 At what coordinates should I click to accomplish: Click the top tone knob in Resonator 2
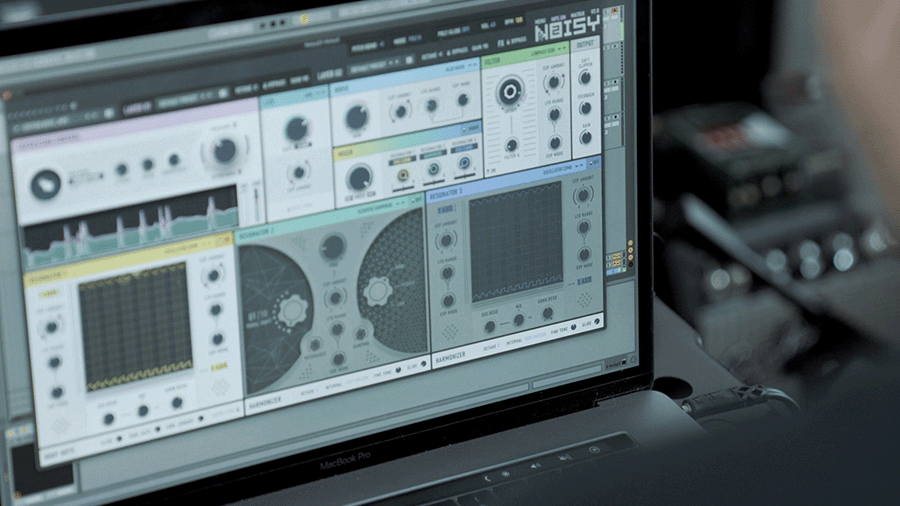pyautogui.click(x=332, y=247)
